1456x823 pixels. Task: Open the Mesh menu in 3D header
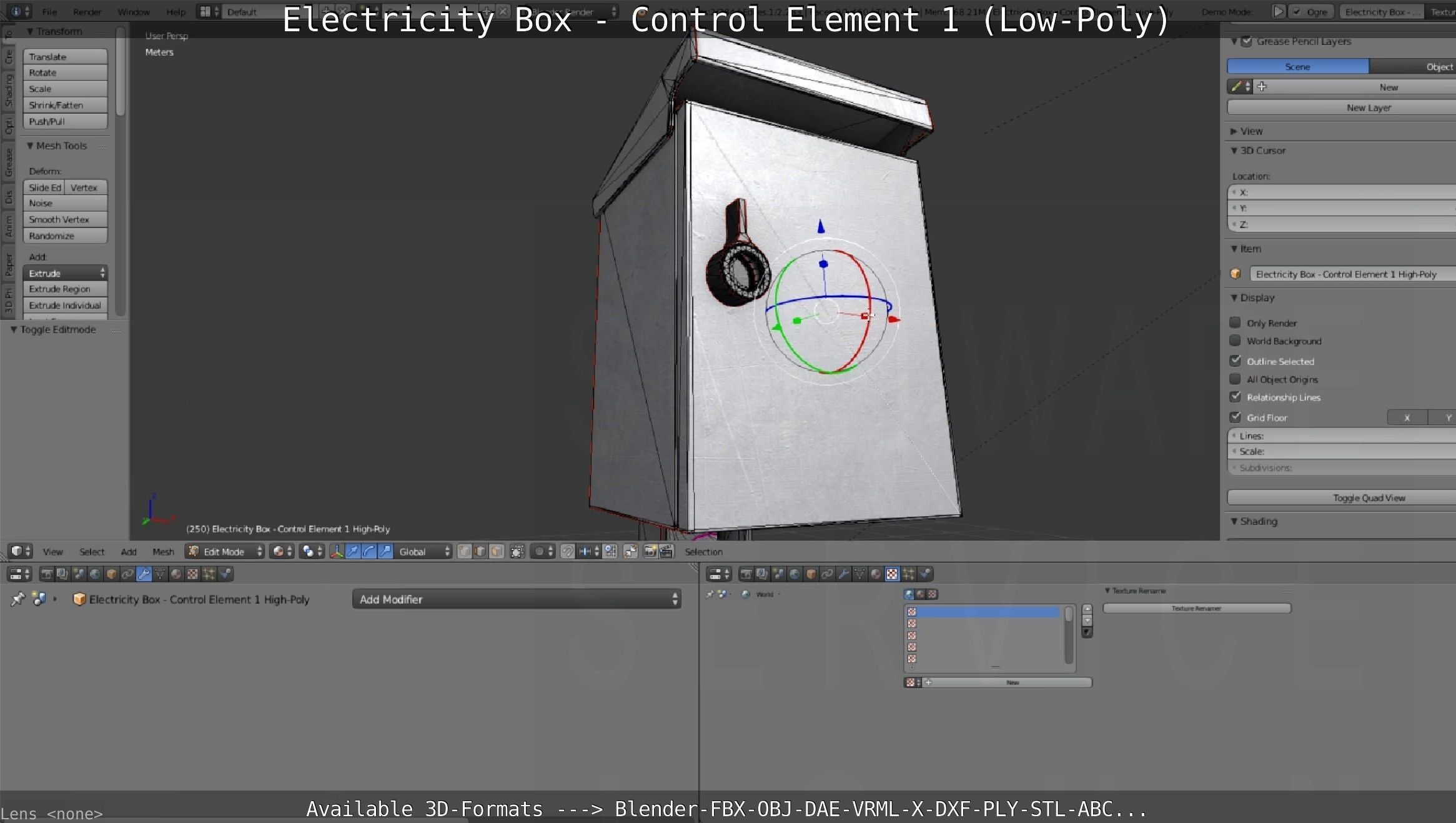tap(163, 552)
